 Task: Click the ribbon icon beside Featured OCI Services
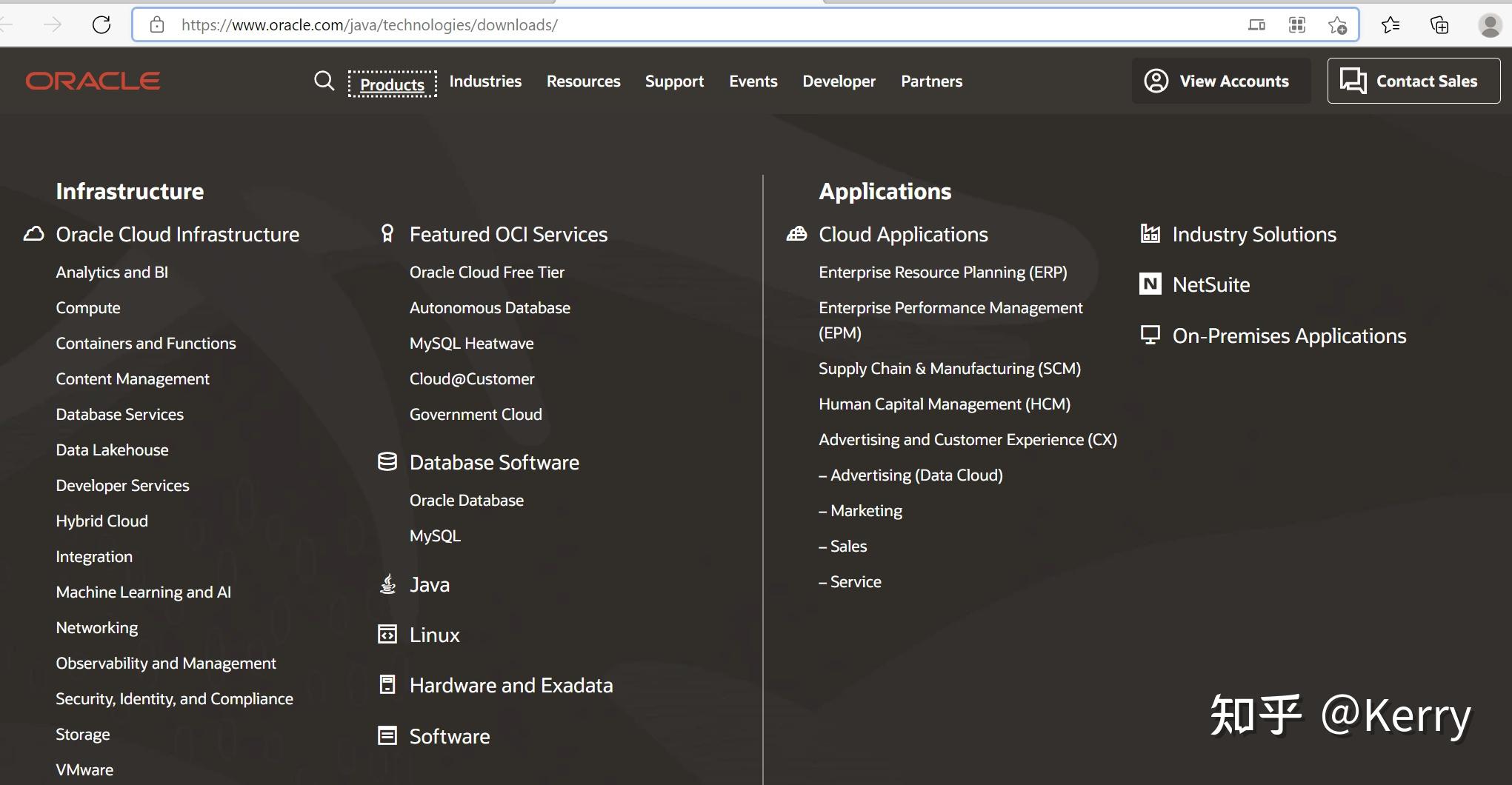[387, 234]
